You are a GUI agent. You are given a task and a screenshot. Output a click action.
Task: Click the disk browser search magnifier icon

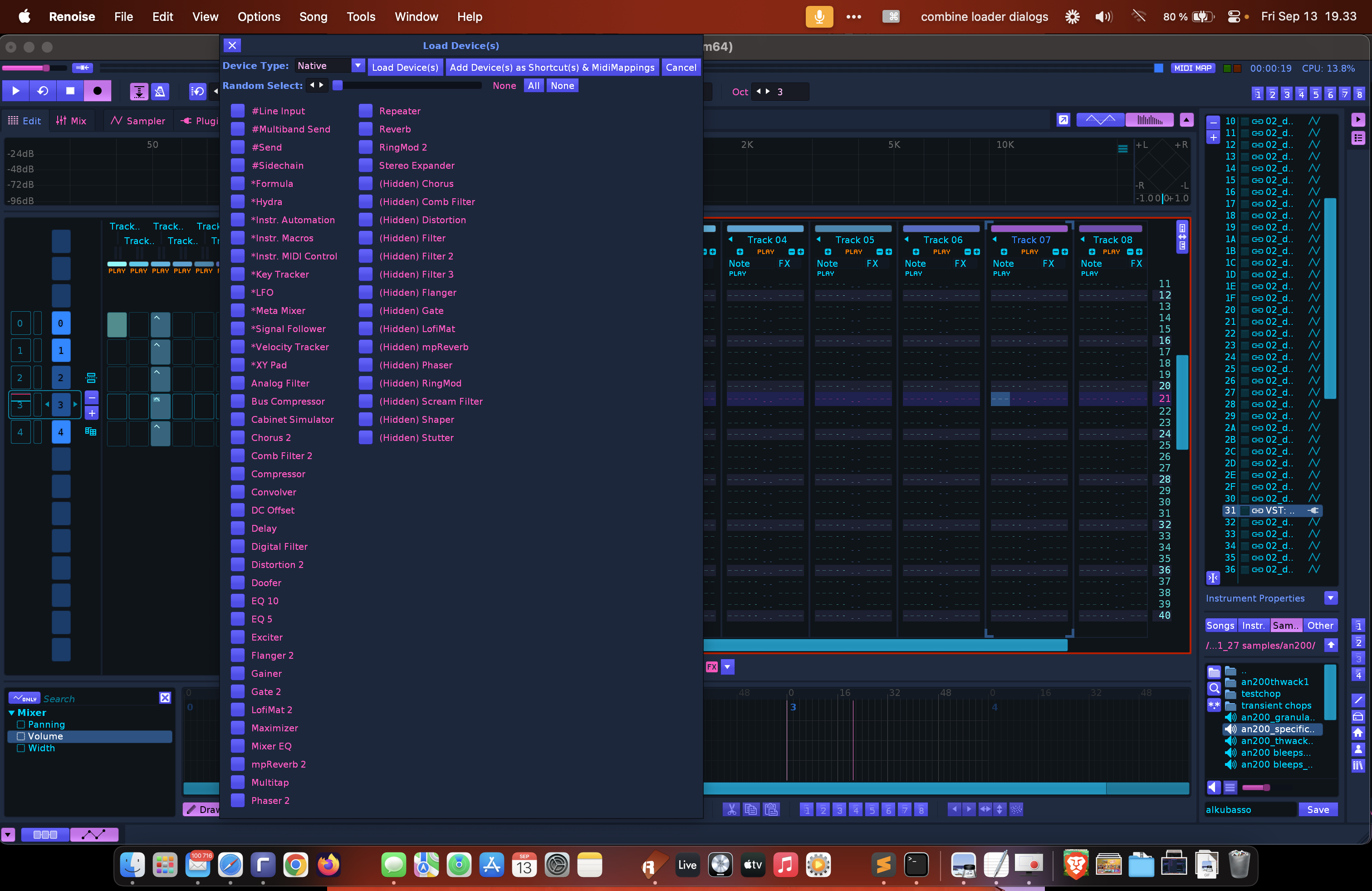pos(1214,688)
